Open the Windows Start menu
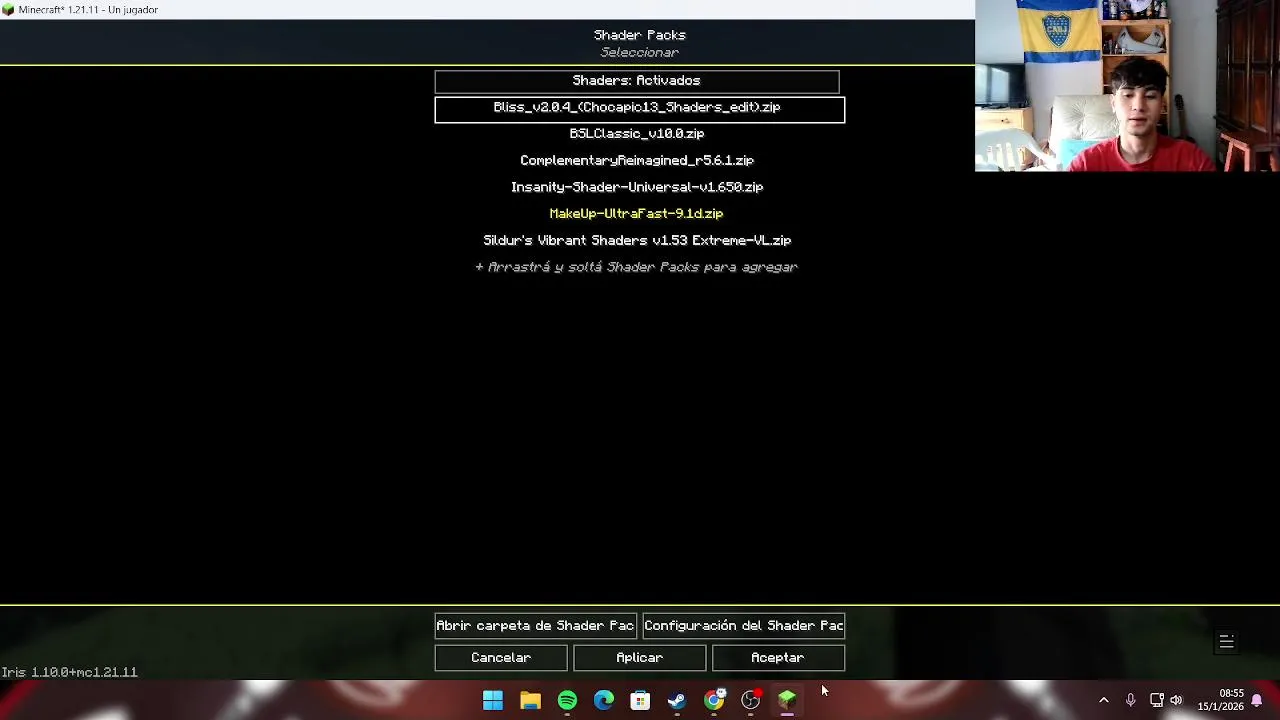 (x=493, y=701)
